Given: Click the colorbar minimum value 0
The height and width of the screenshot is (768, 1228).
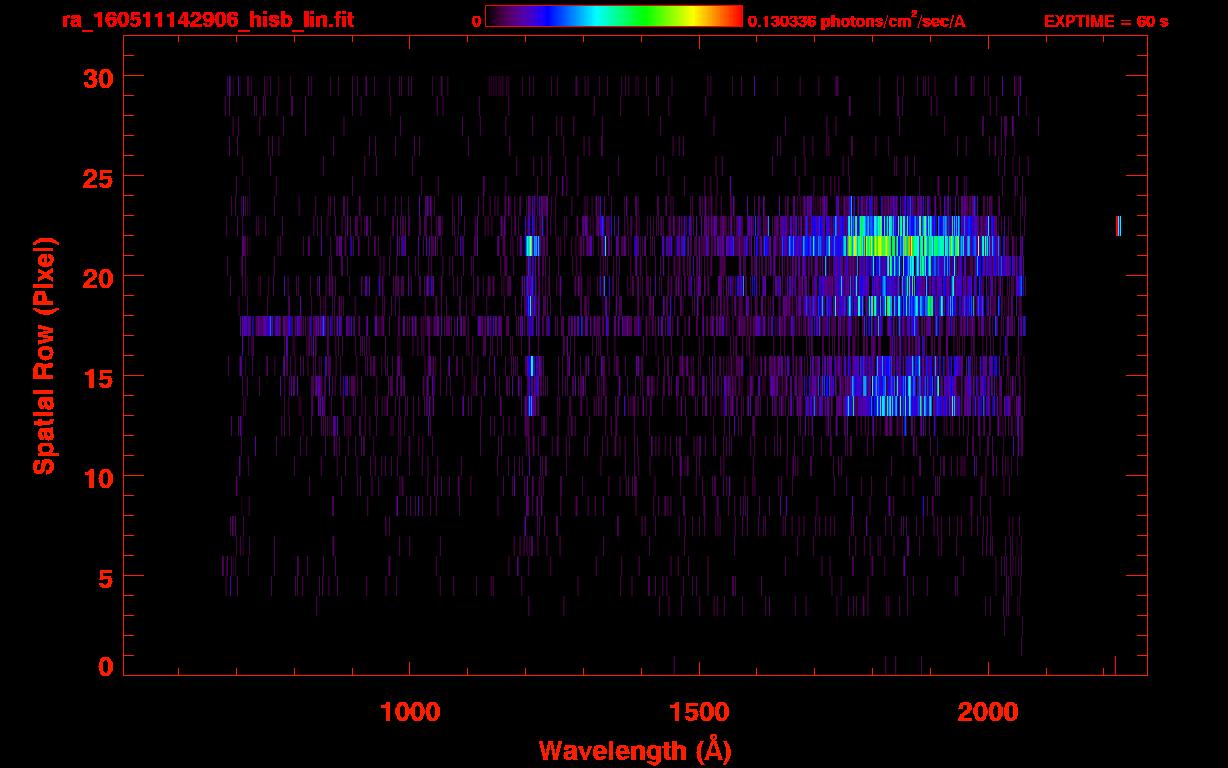Looking at the screenshot, I should click(x=476, y=21).
